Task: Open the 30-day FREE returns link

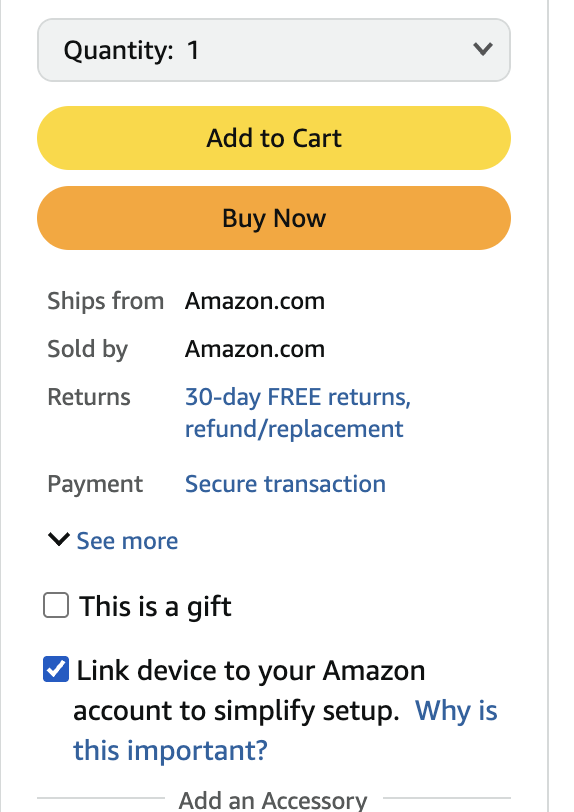Action: 298,413
